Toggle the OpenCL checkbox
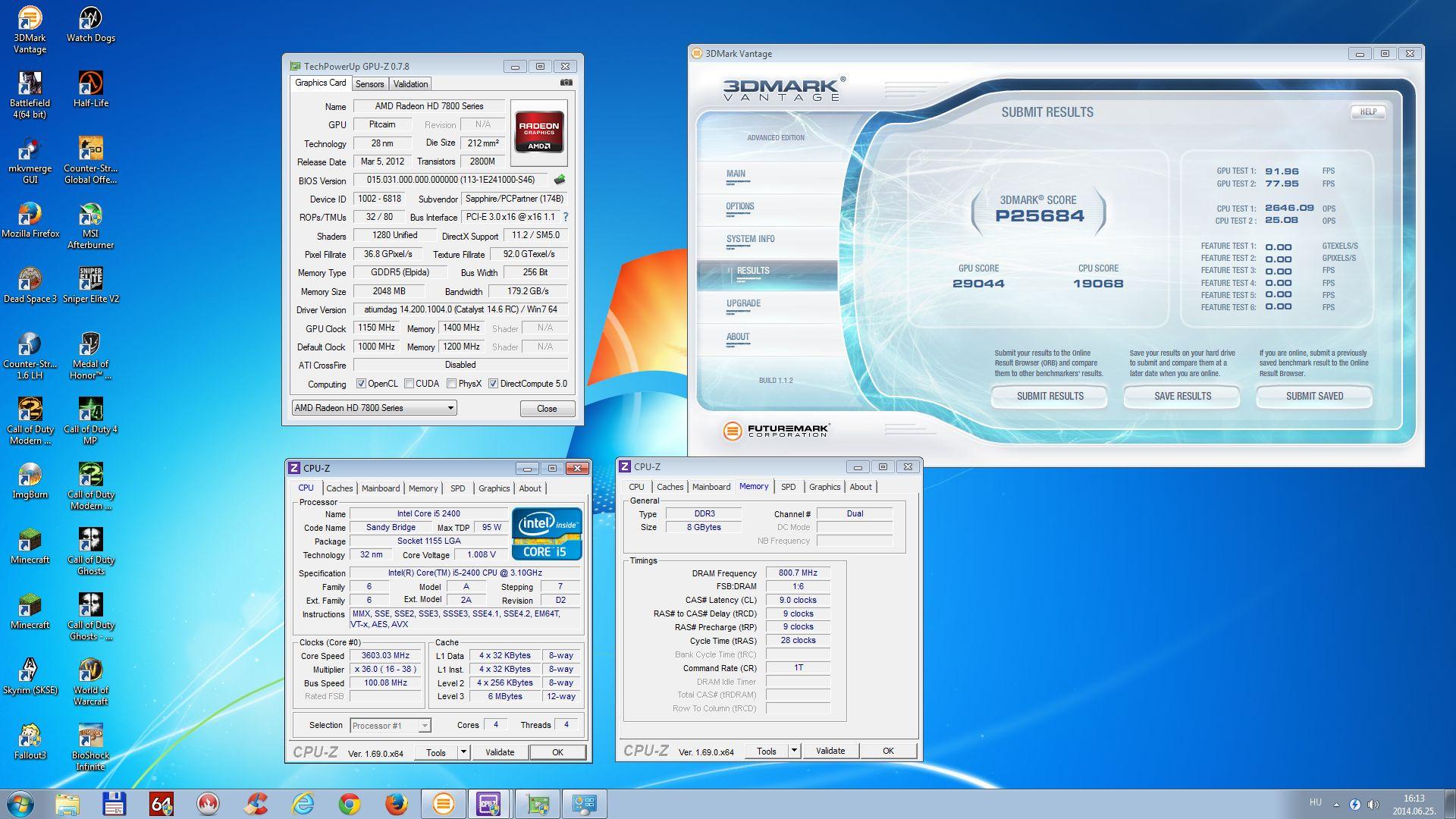Screen dimensions: 1456x819 [361, 384]
